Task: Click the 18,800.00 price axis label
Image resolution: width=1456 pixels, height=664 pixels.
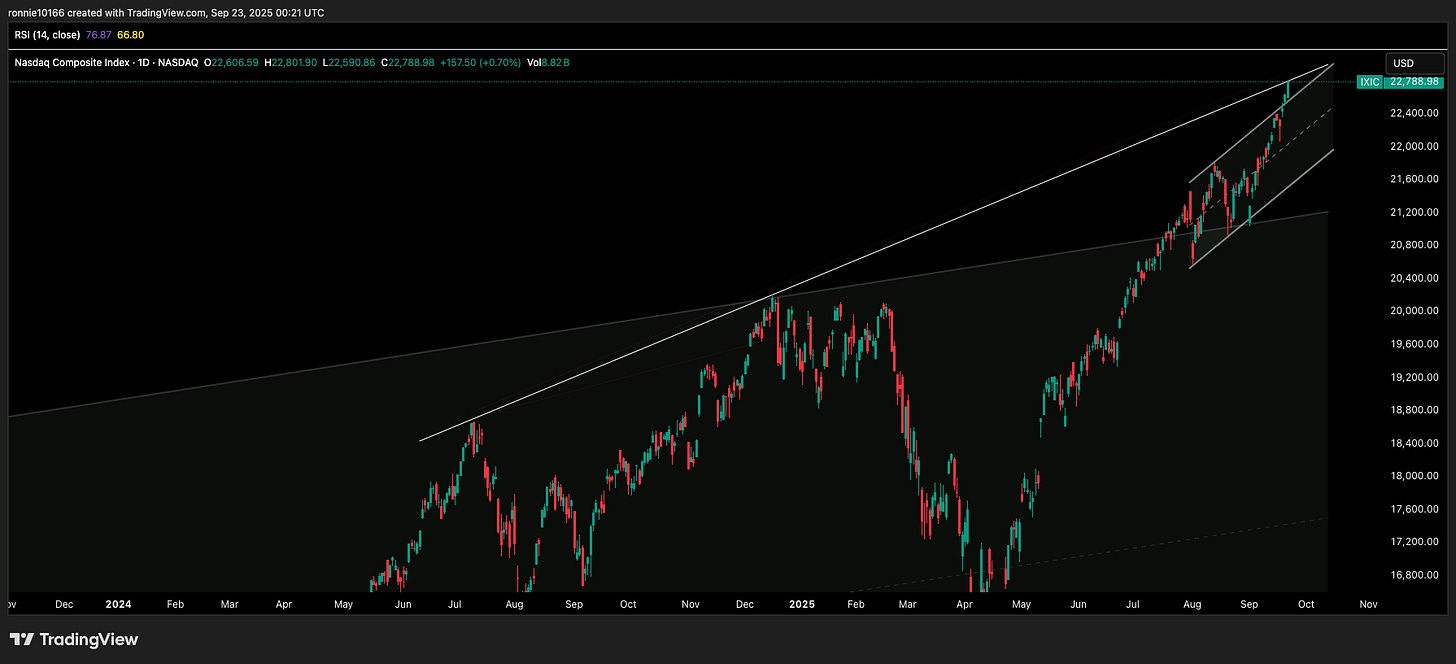Action: pos(1414,410)
